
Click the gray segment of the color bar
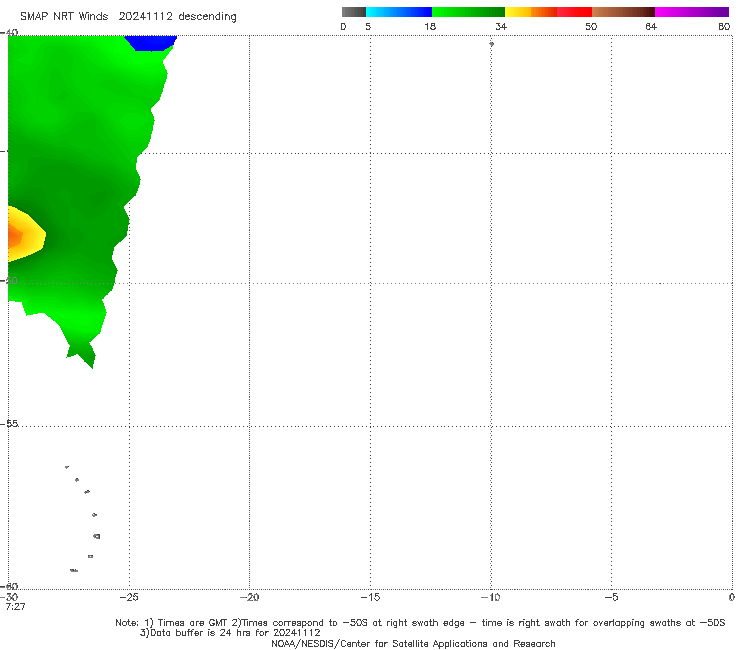coord(354,12)
